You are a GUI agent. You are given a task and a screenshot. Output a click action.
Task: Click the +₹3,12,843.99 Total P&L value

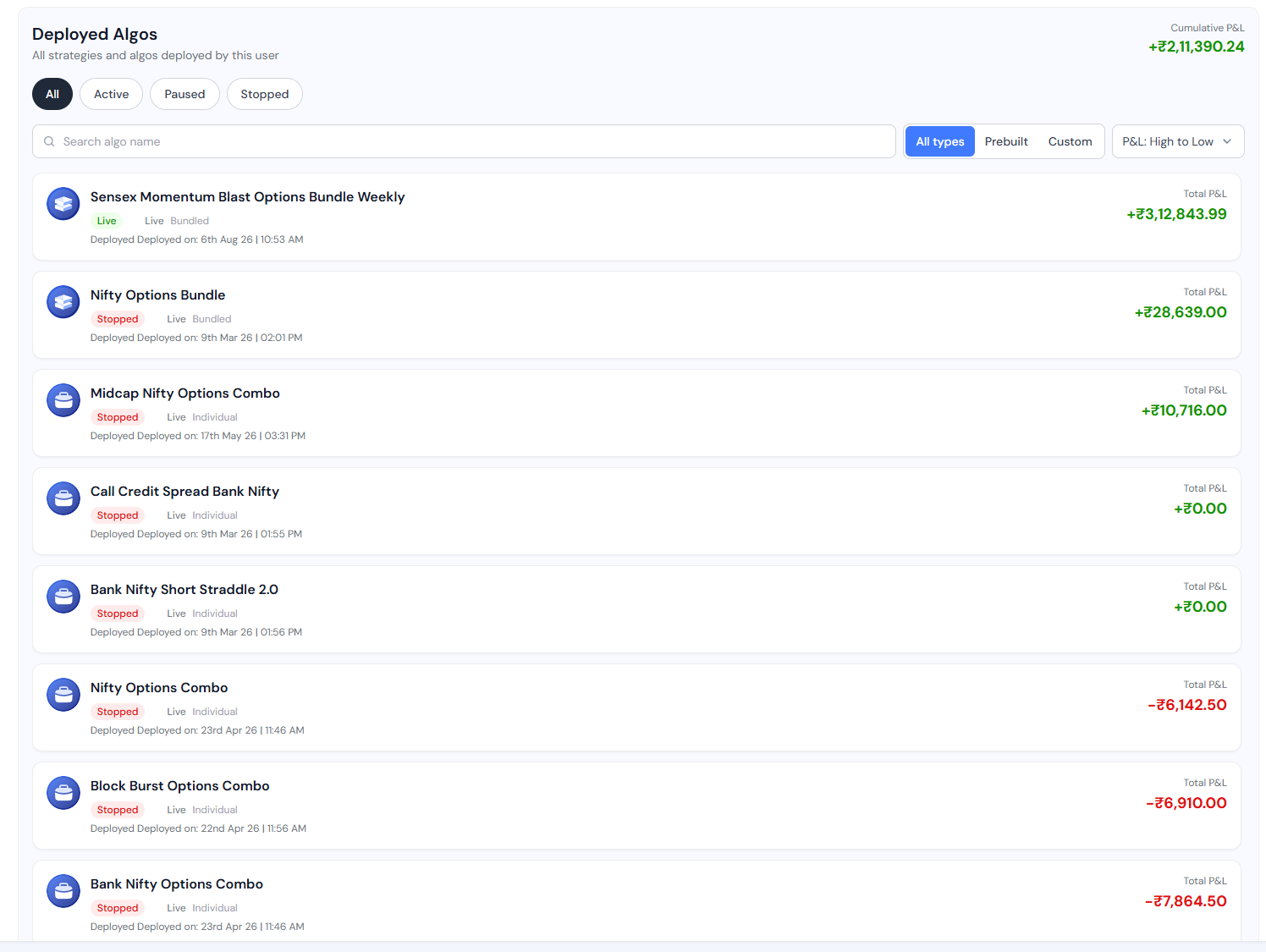pos(1176,214)
